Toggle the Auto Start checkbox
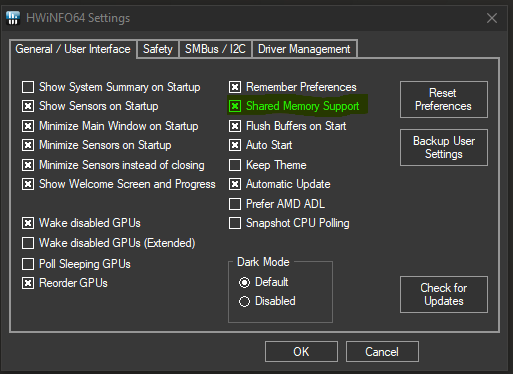This screenshot has width=513, height=374. (x=235, y=145)
